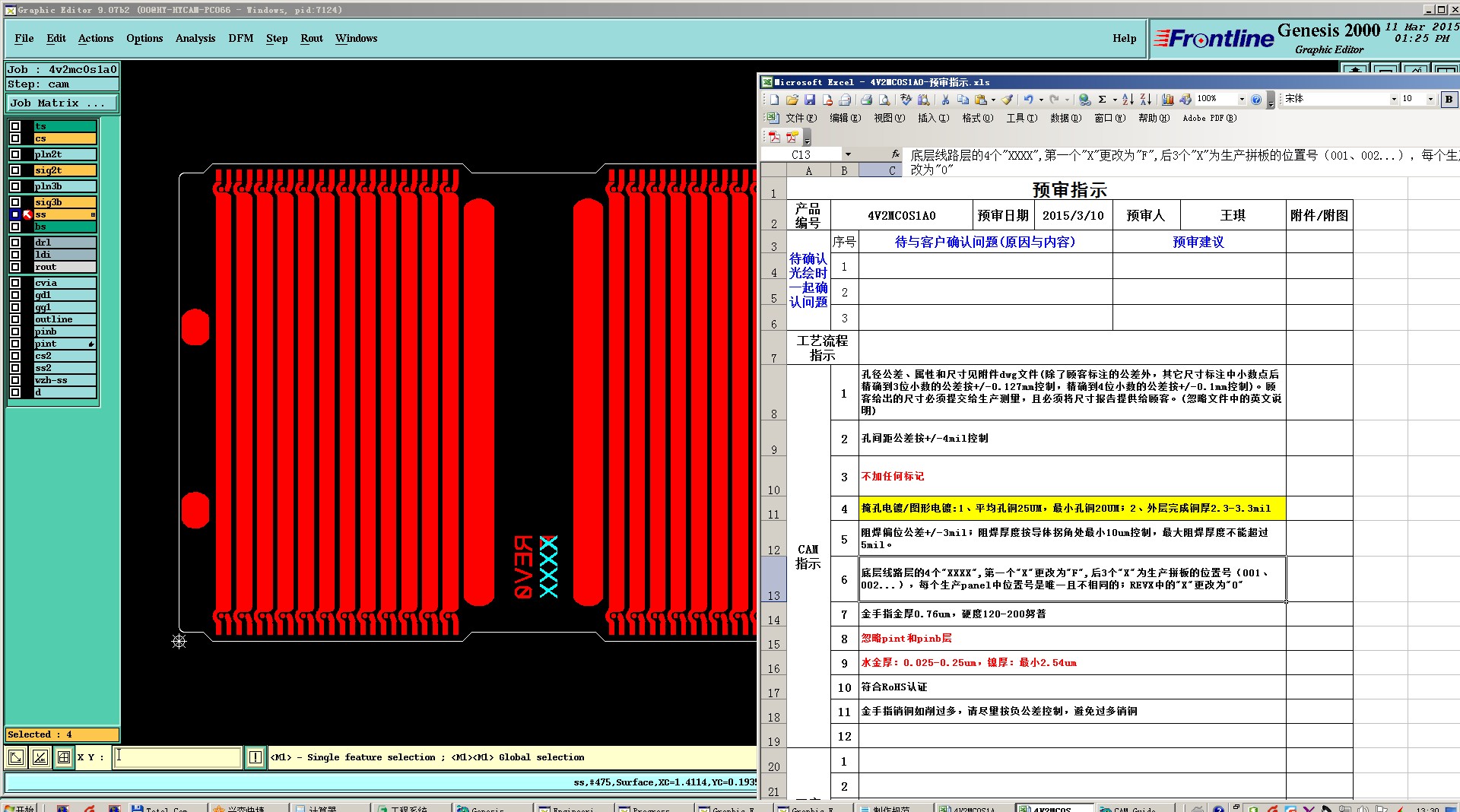Open the File menu in Genesis
Image resolution: width=1460 pixels, height=812 pixels.
(24, 38)
